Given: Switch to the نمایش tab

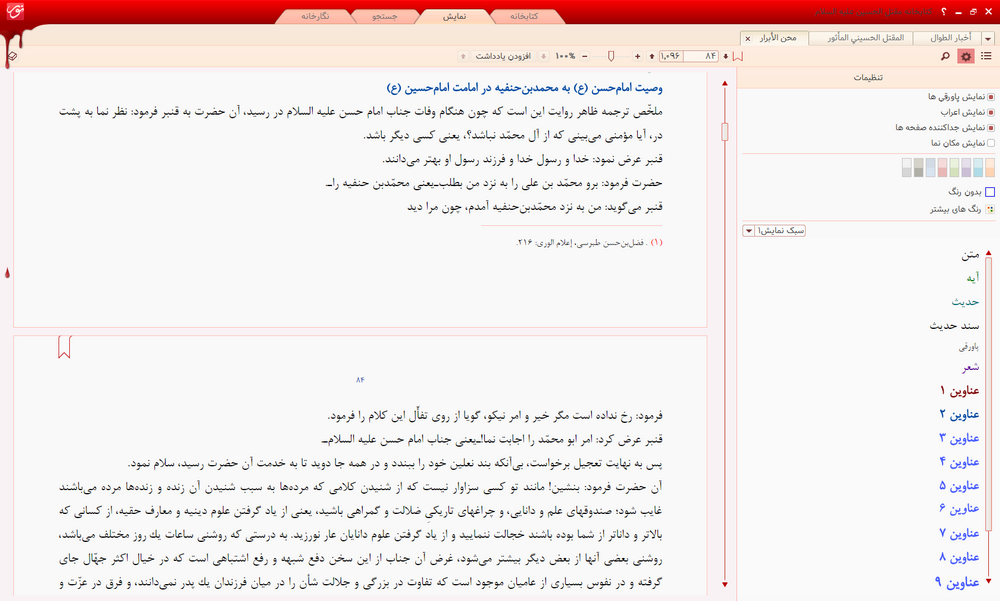Looking at the screenshot, I should (x=454, y=17).
